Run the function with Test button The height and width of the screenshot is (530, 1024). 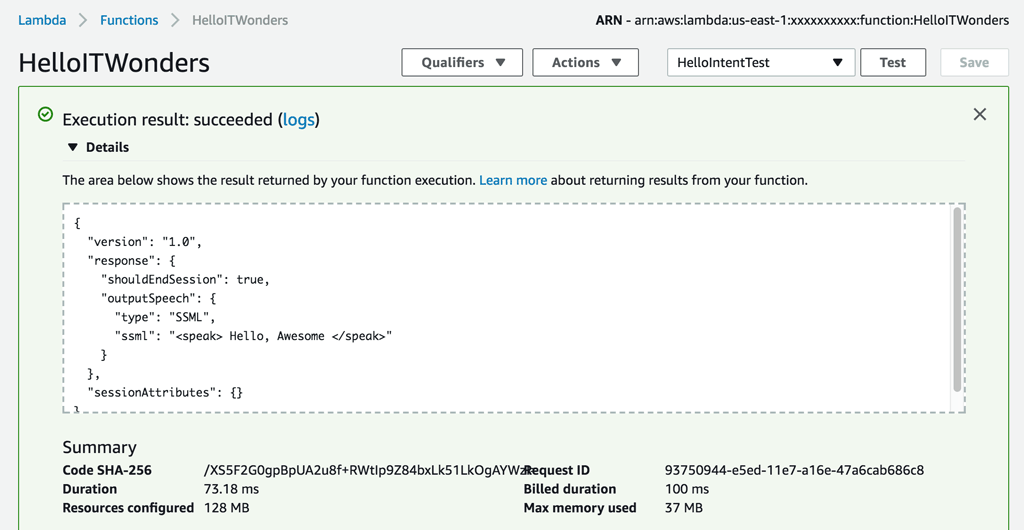(x=892, y=62)
